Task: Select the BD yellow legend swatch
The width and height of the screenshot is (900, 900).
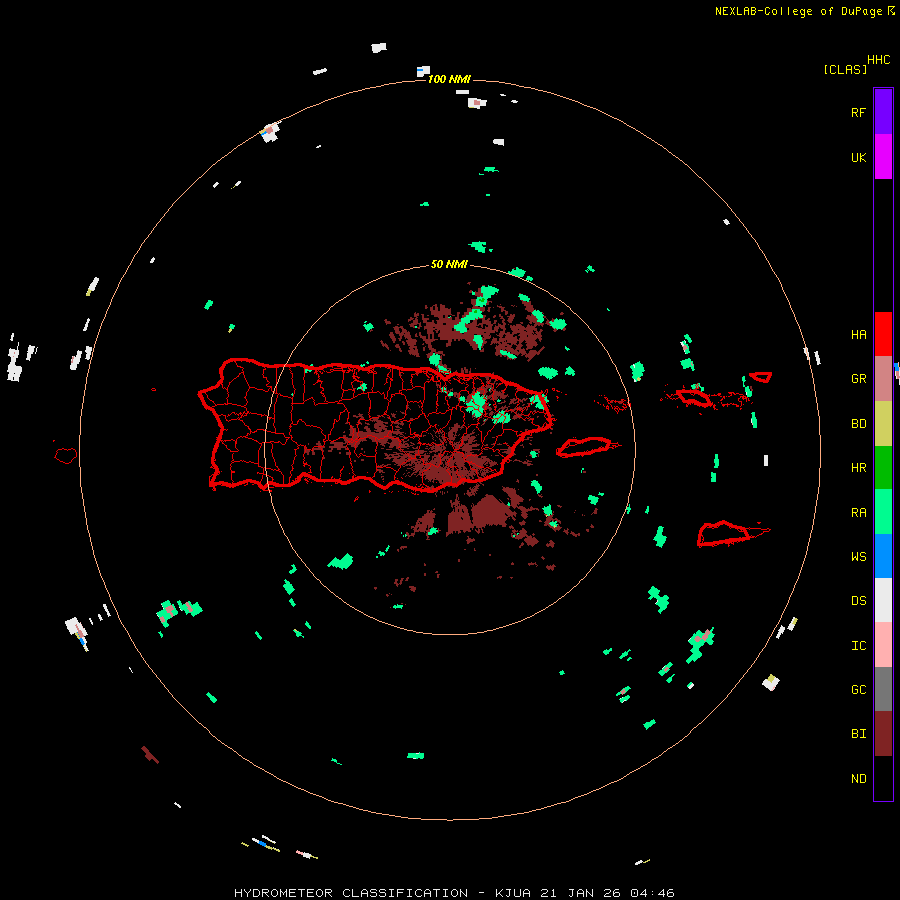Action: click(x=883, y=424)
